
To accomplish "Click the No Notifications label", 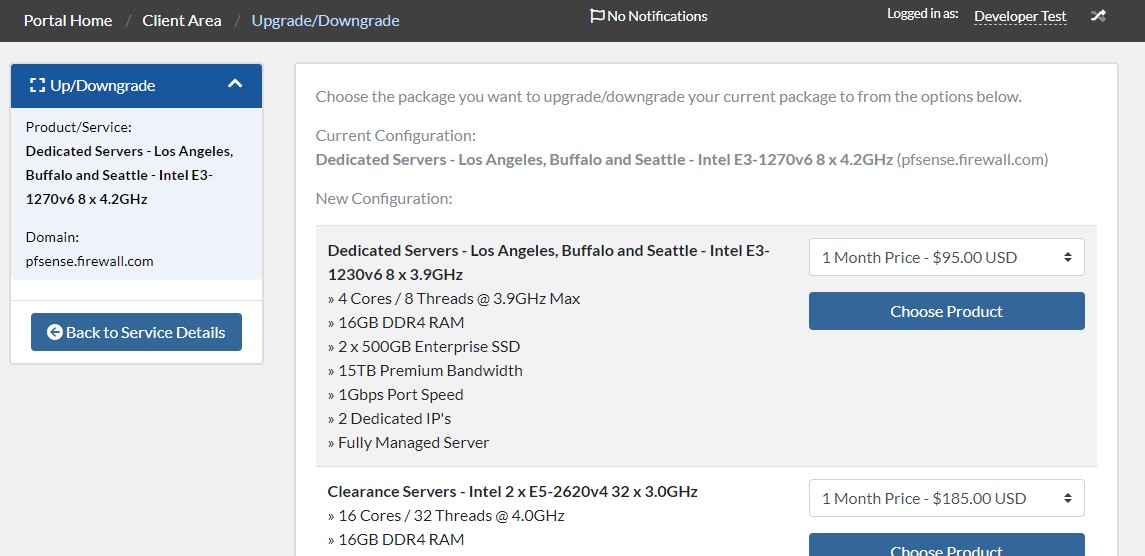I will (657, 15).
